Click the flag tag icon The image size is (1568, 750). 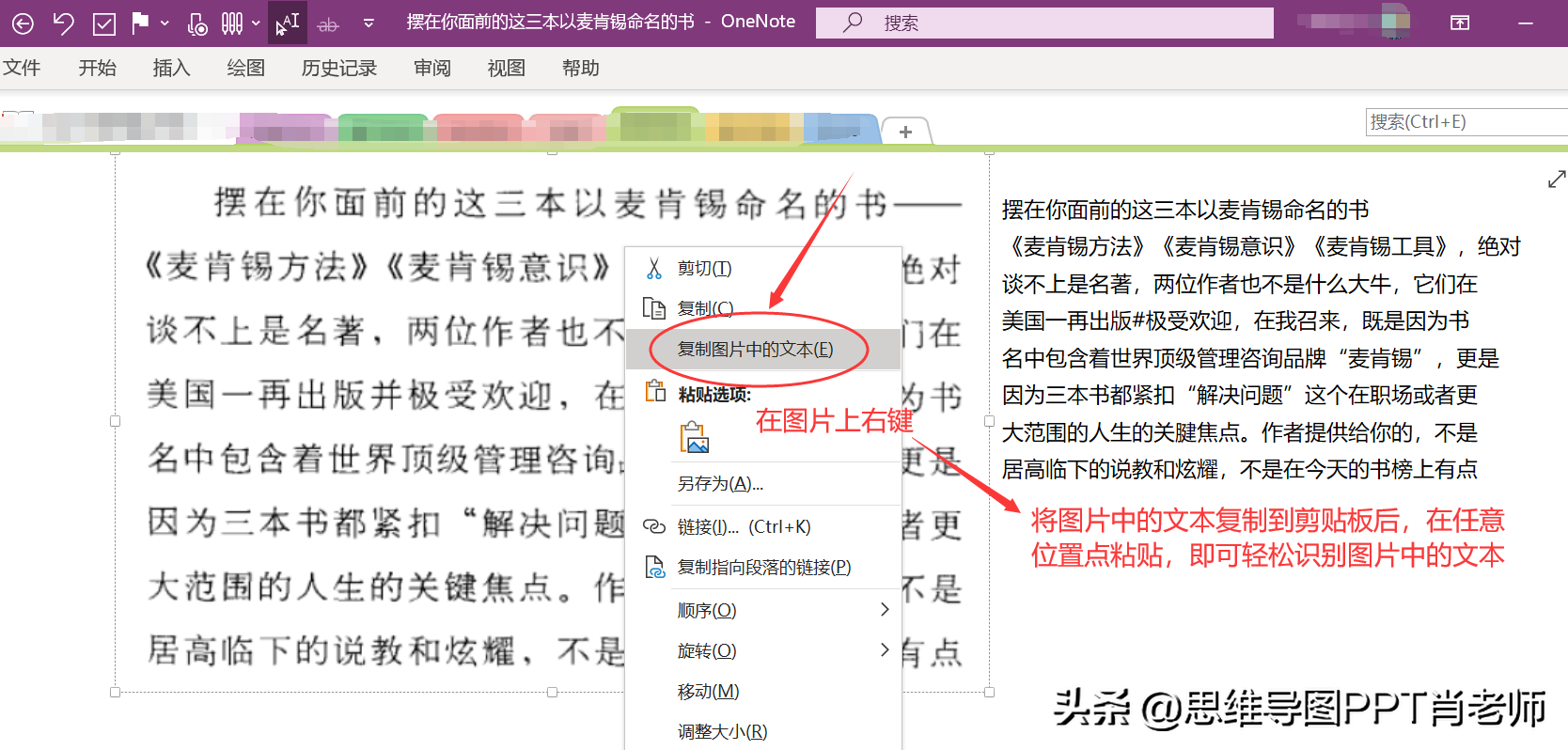point(140,23)
